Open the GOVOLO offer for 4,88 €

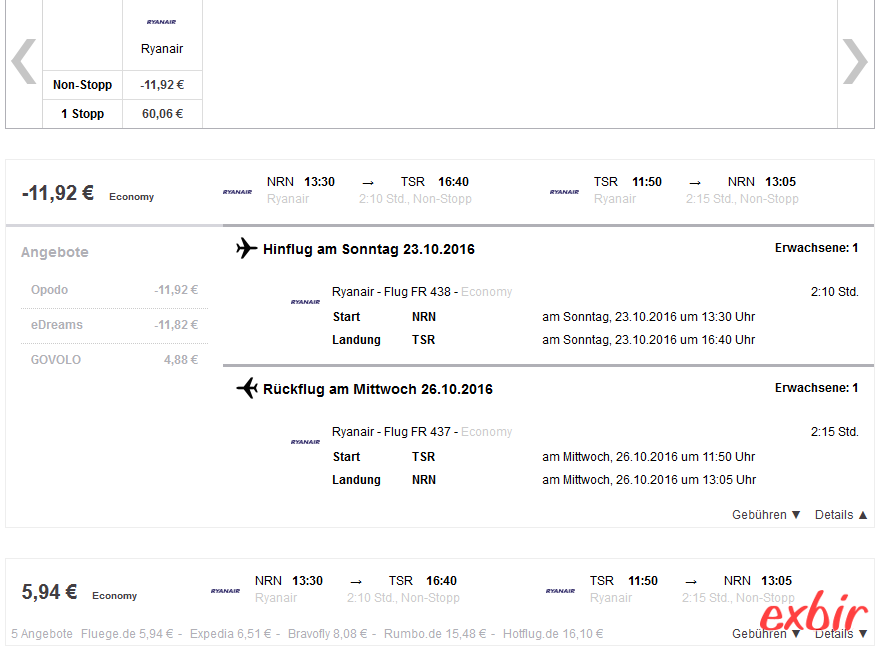point(114,360)
